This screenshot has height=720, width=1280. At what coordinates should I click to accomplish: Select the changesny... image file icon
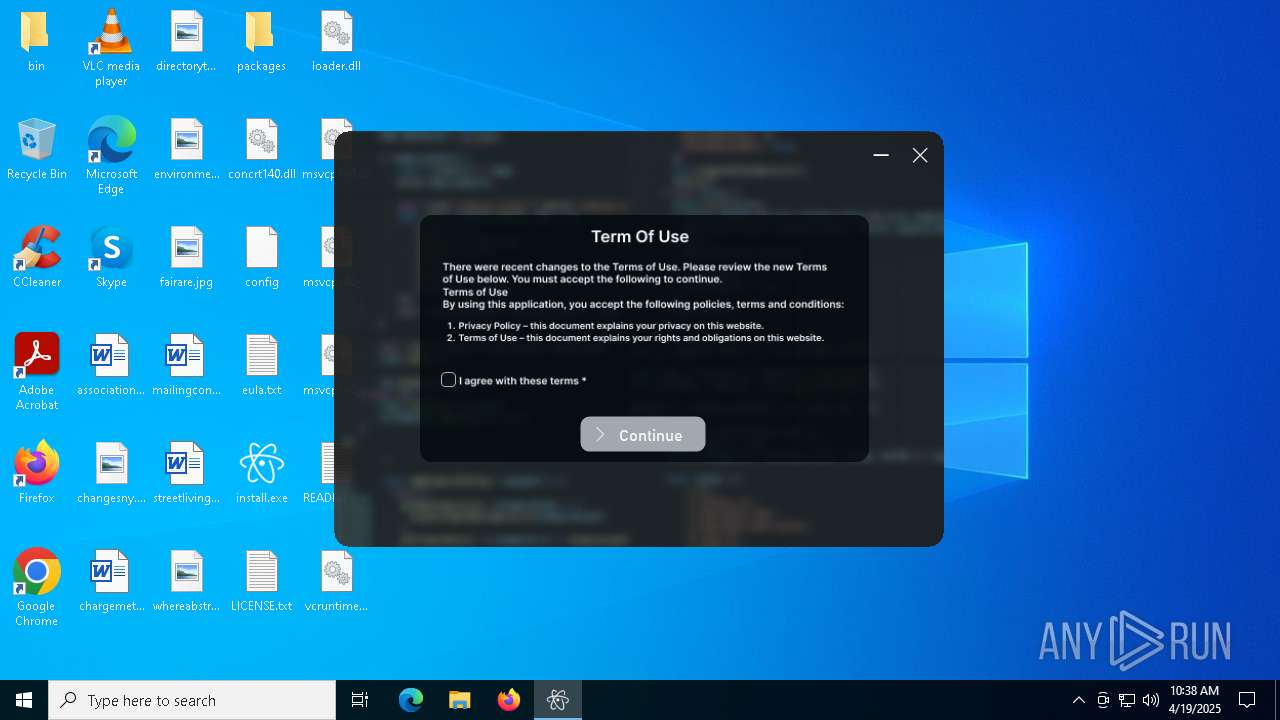point(111,474)
